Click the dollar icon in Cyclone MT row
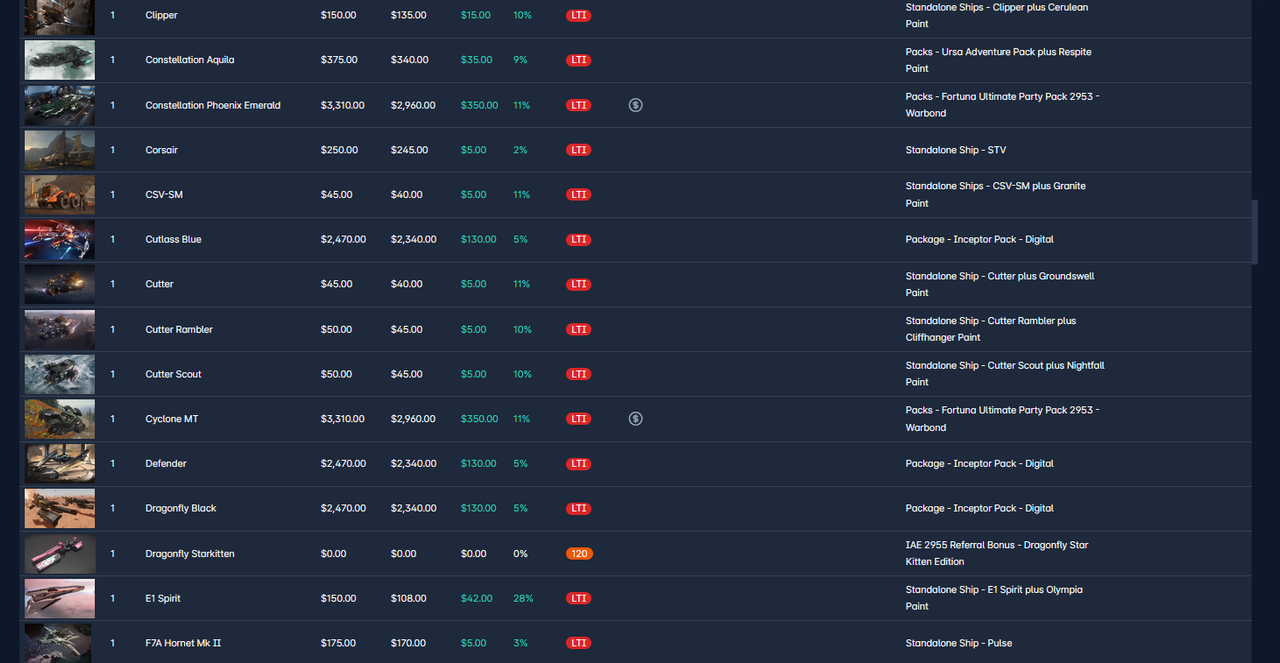The height and width of the screenshot is (663, 1280). coord(635,419)
